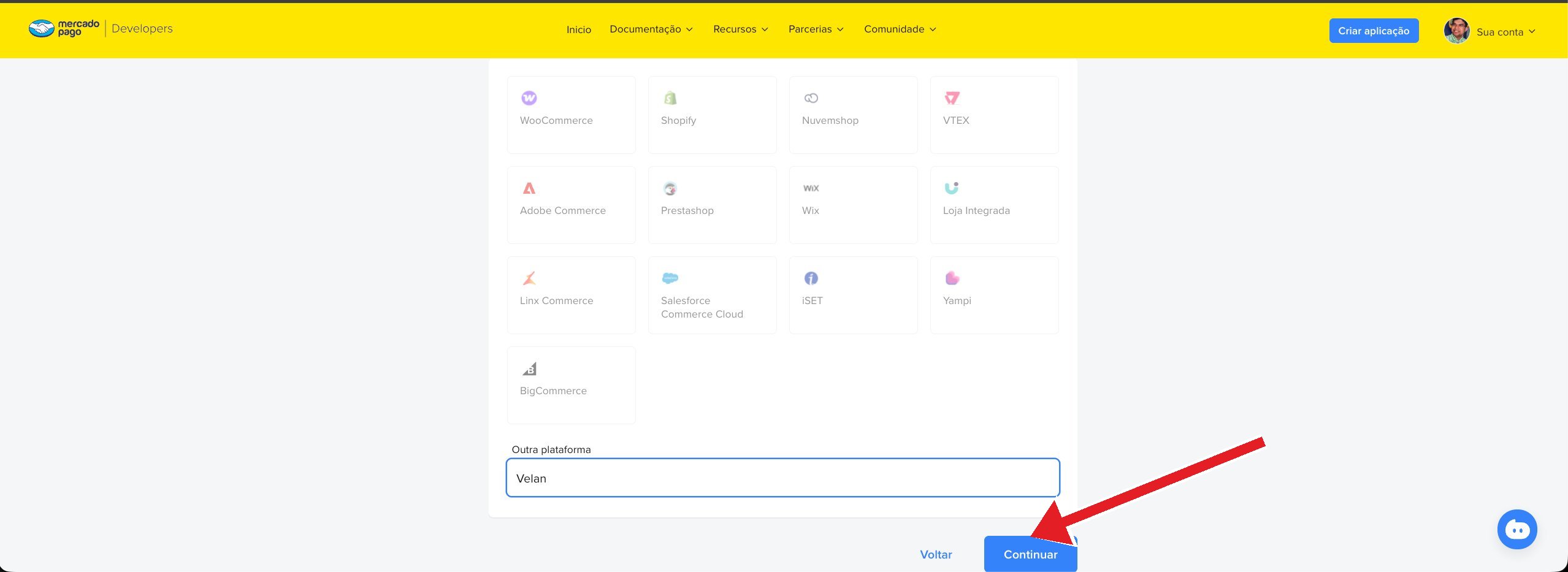1568x572 pixels.
Task: Select the Nuvemshop cloud icon
Action: point(811,98)
